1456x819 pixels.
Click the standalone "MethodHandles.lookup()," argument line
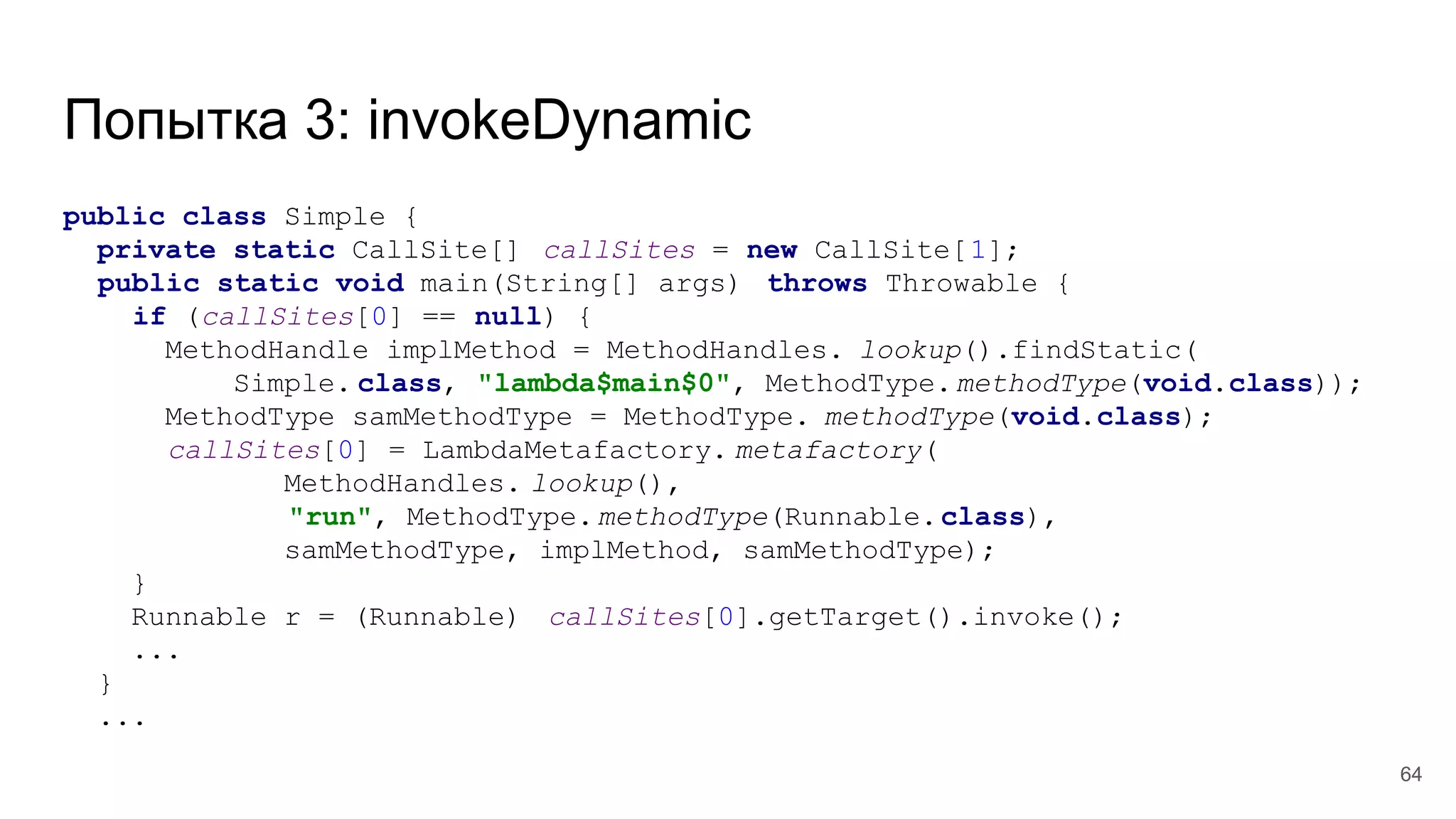[482, 484]
